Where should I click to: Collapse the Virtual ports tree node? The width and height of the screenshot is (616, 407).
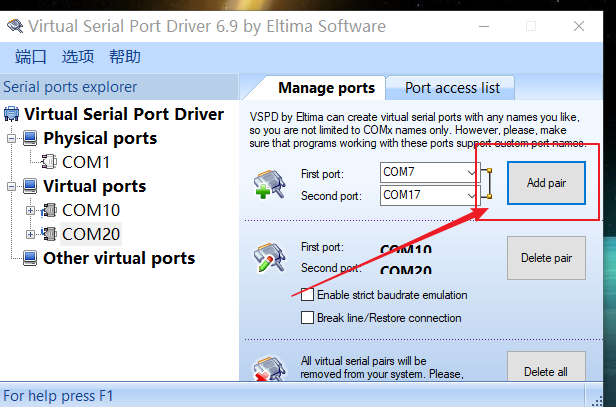(x=11, y=186)
